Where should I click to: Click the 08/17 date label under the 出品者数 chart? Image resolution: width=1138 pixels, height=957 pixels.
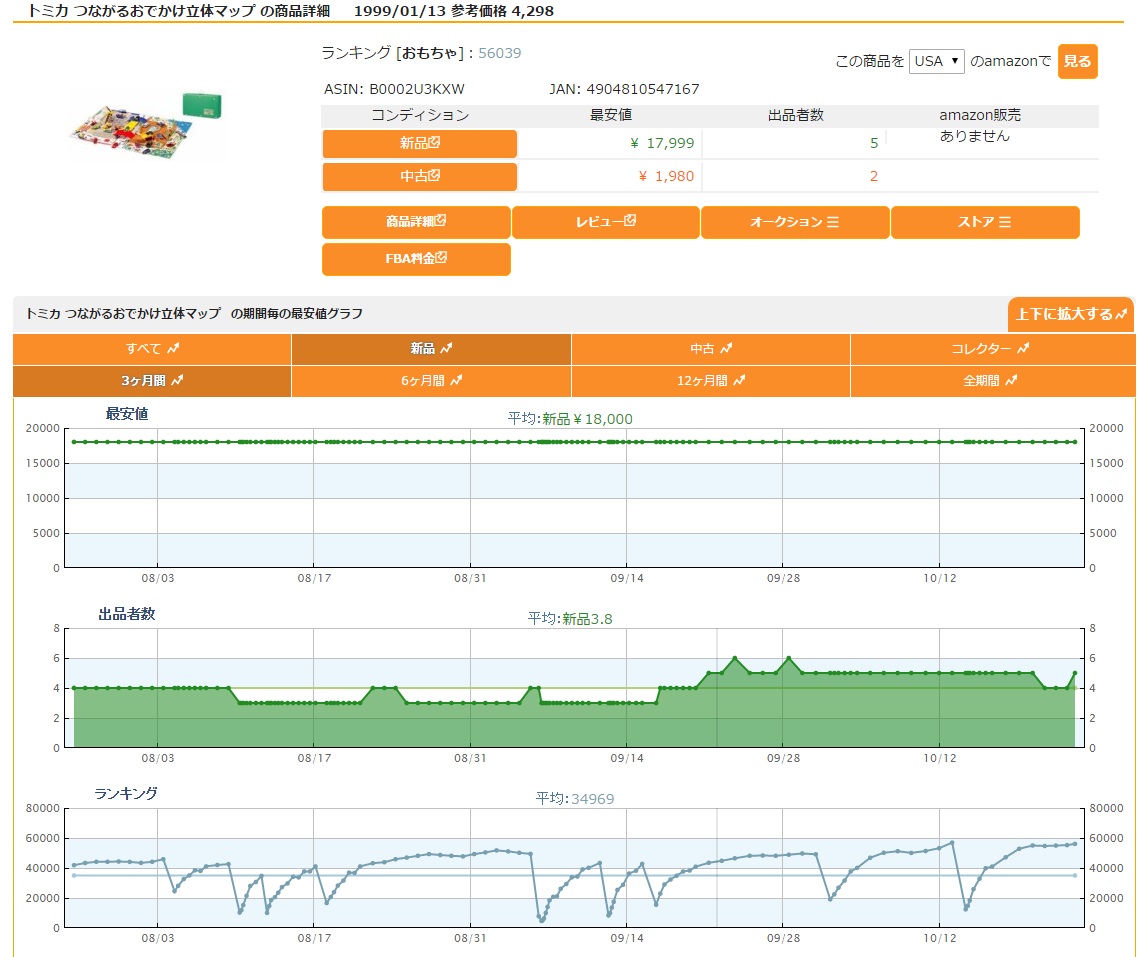point(314,758)
